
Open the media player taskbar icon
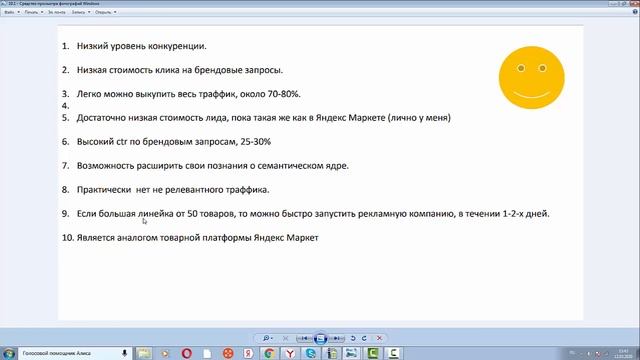click(165, 353)
